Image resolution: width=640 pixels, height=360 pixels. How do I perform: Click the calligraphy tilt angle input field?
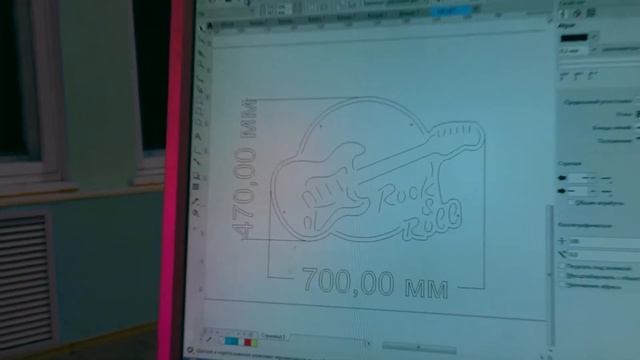[603, 255]
